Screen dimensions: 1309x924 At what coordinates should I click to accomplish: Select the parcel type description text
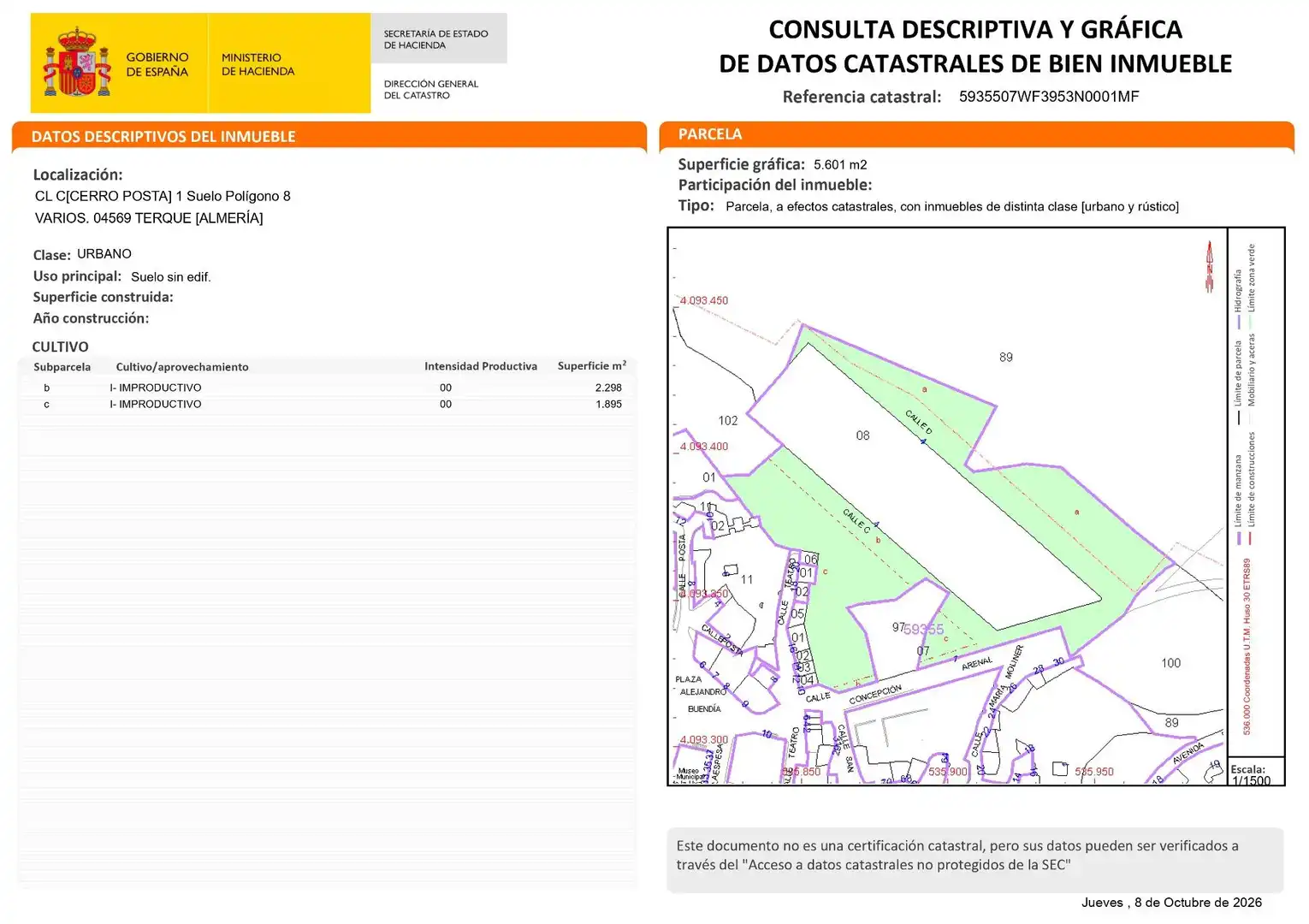tap(952, 206)
